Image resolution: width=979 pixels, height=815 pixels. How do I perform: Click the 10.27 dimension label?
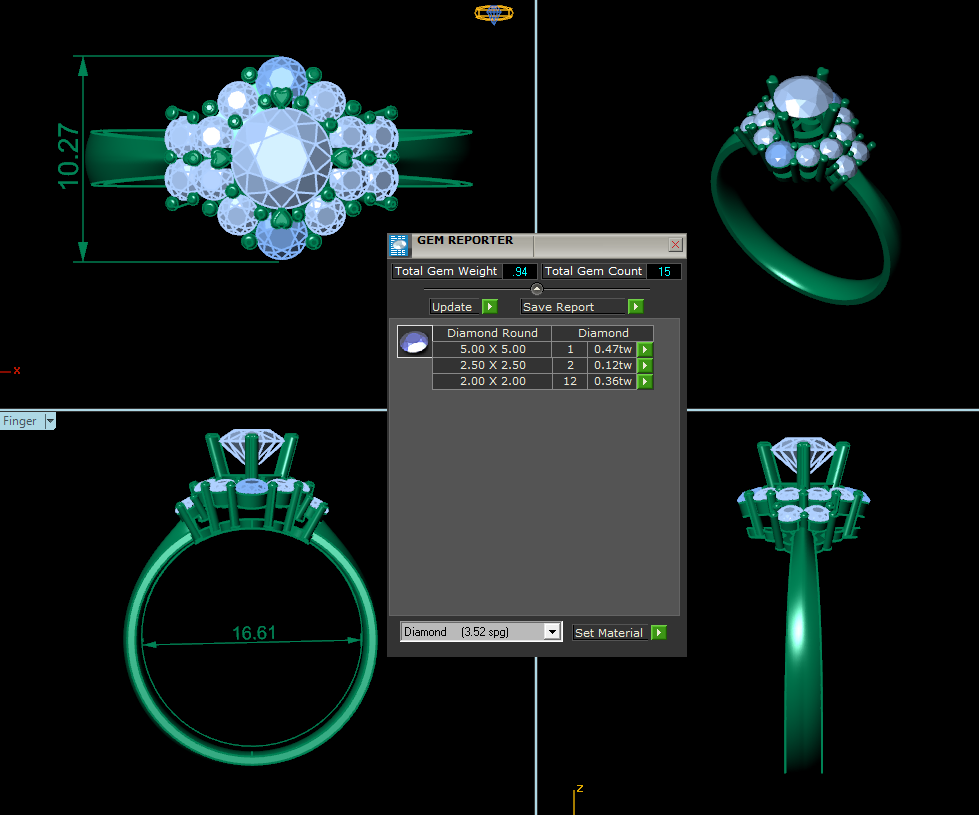click(68, 156)
